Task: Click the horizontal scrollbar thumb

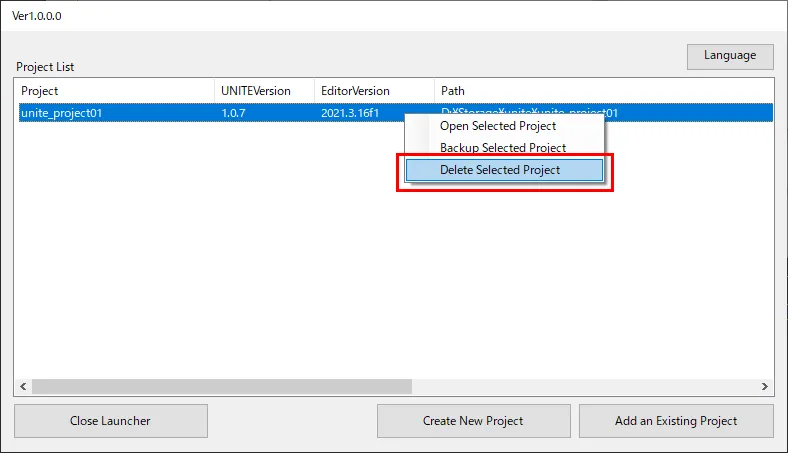Action: (x=220, y=386)
